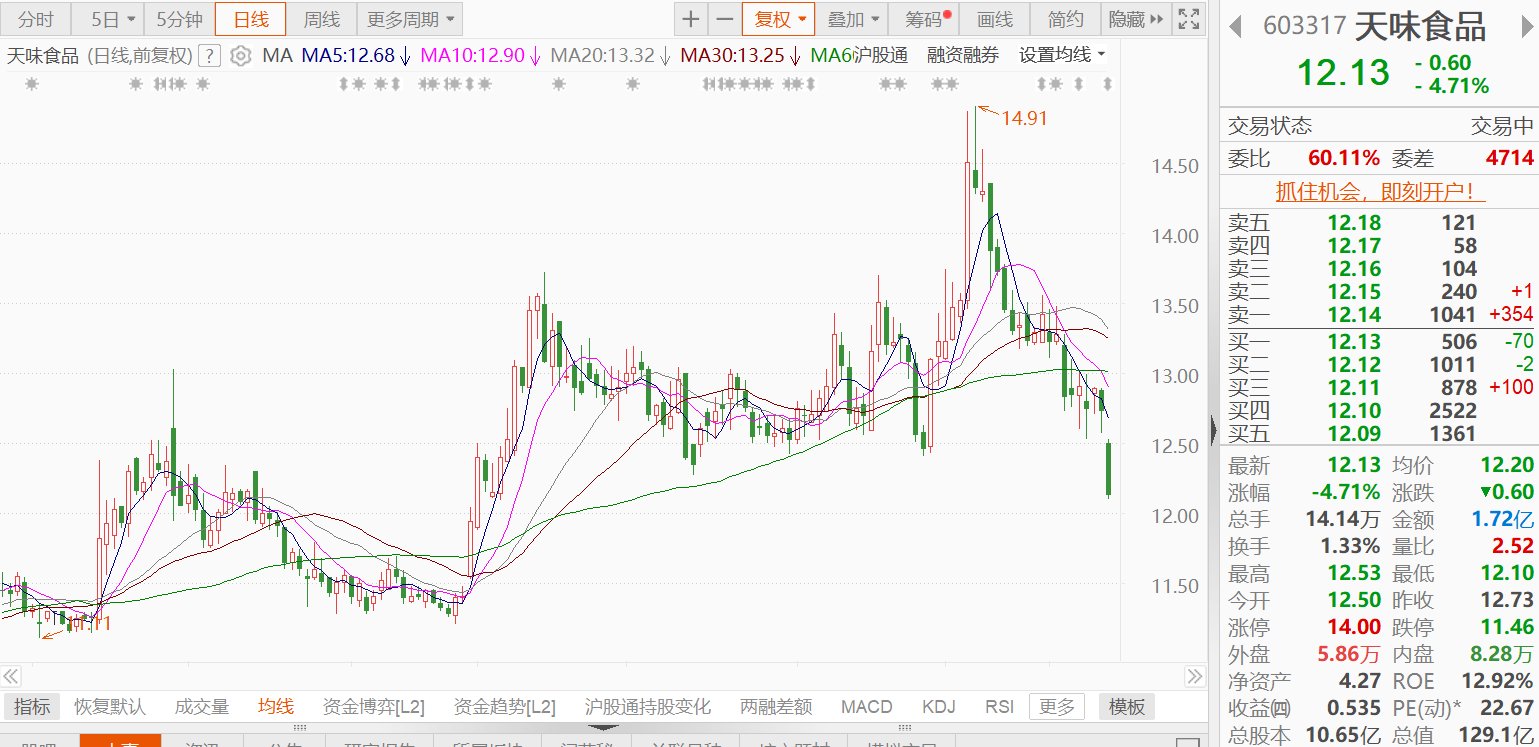Toggle the 简约 simplified mode
Viewport: 1539px width, 747px height.
tap(1065, 19)
